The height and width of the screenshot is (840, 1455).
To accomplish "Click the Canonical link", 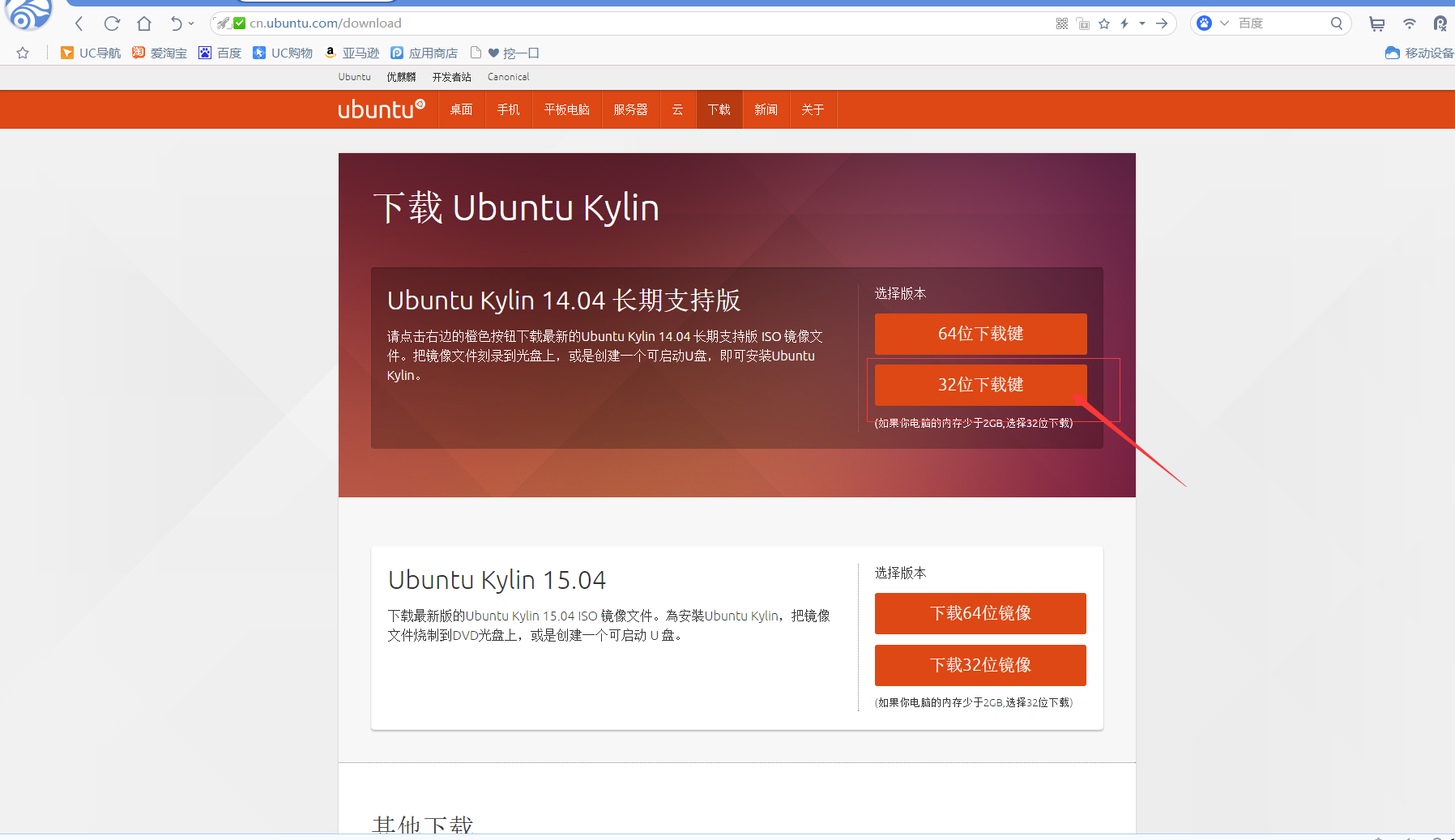I will click(509, 77).
